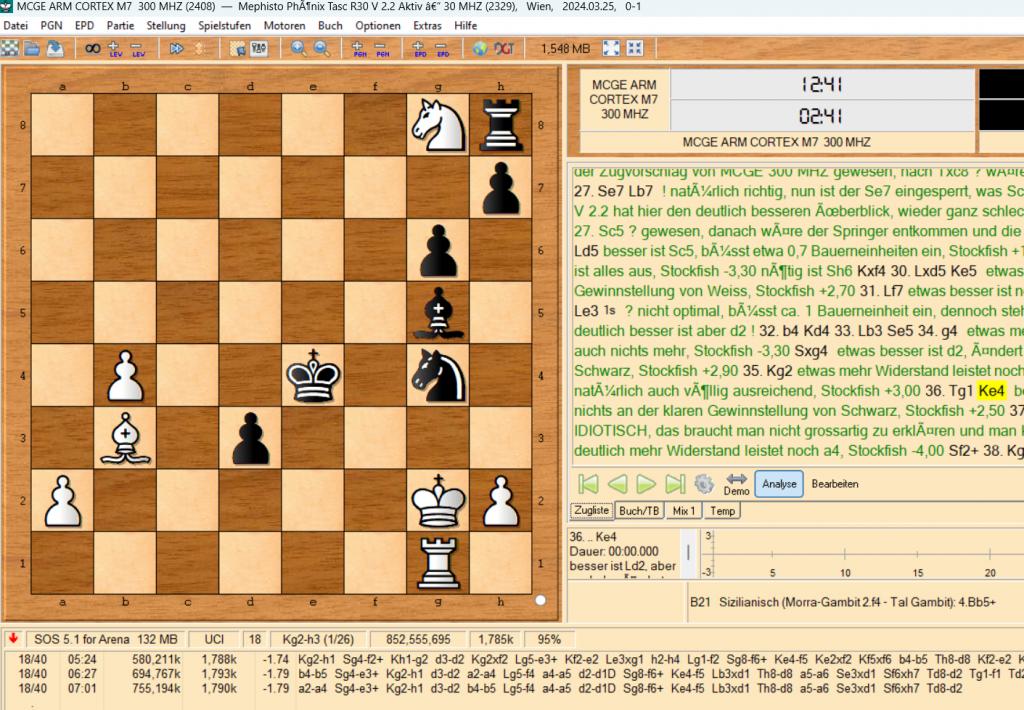This screenshot has width=1024, height=710.
Task: Toggle the Analyse button
Action: [x=779, y=484]
